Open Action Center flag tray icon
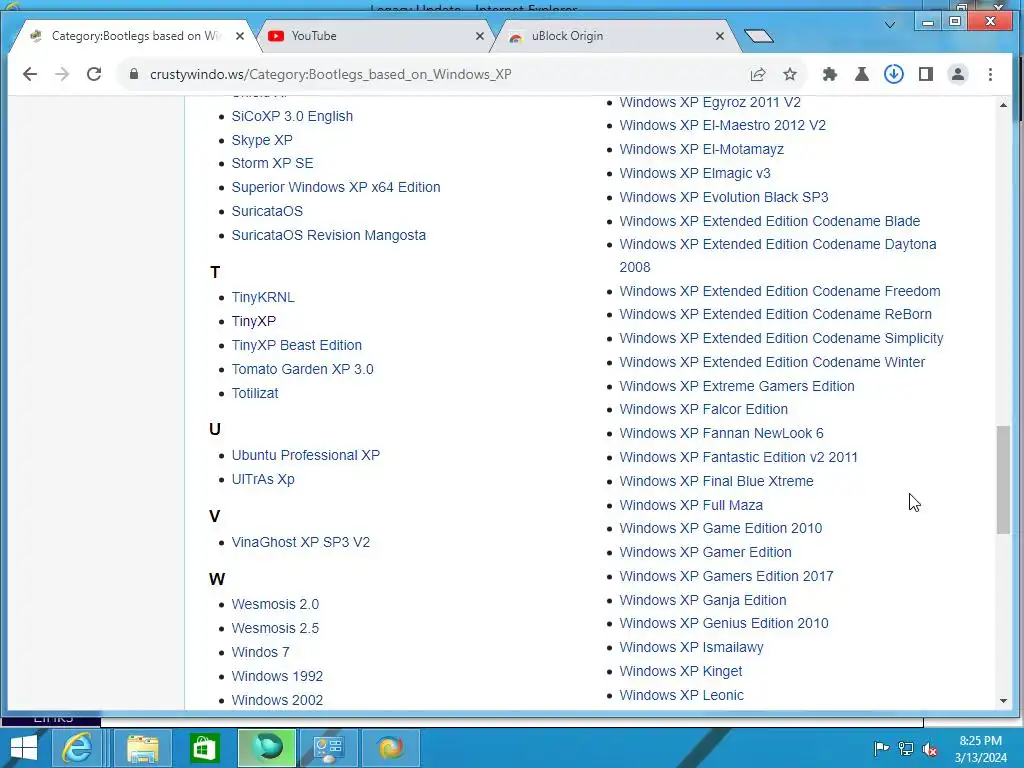Screen dimensions: 1024x768 click(x=881, y=749)
